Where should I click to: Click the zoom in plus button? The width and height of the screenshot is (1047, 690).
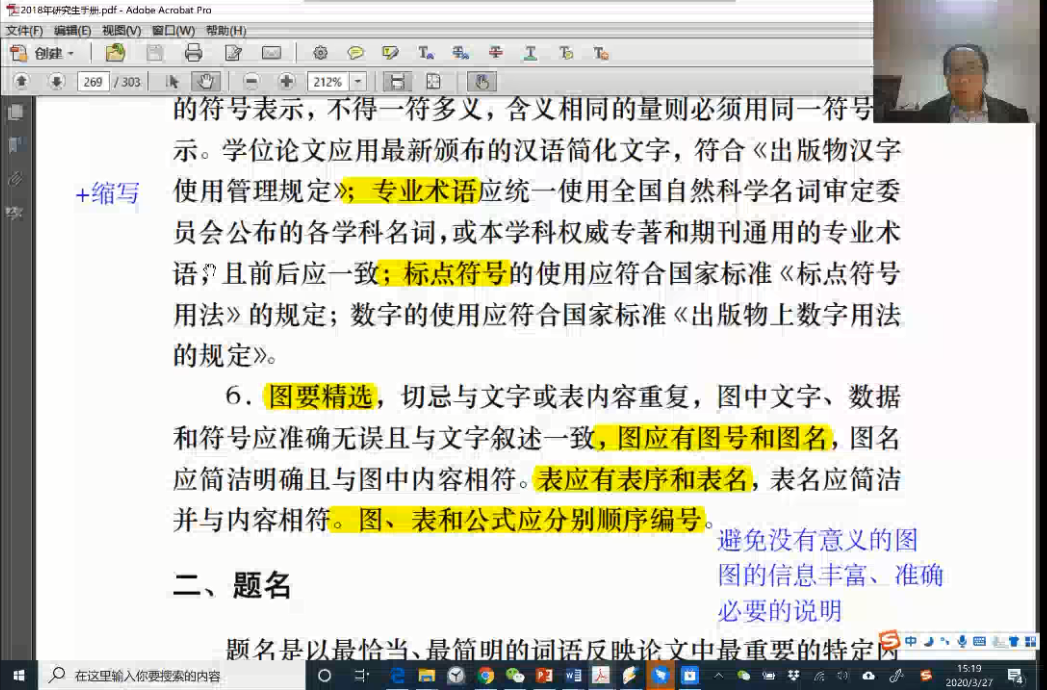click(286, 82)
